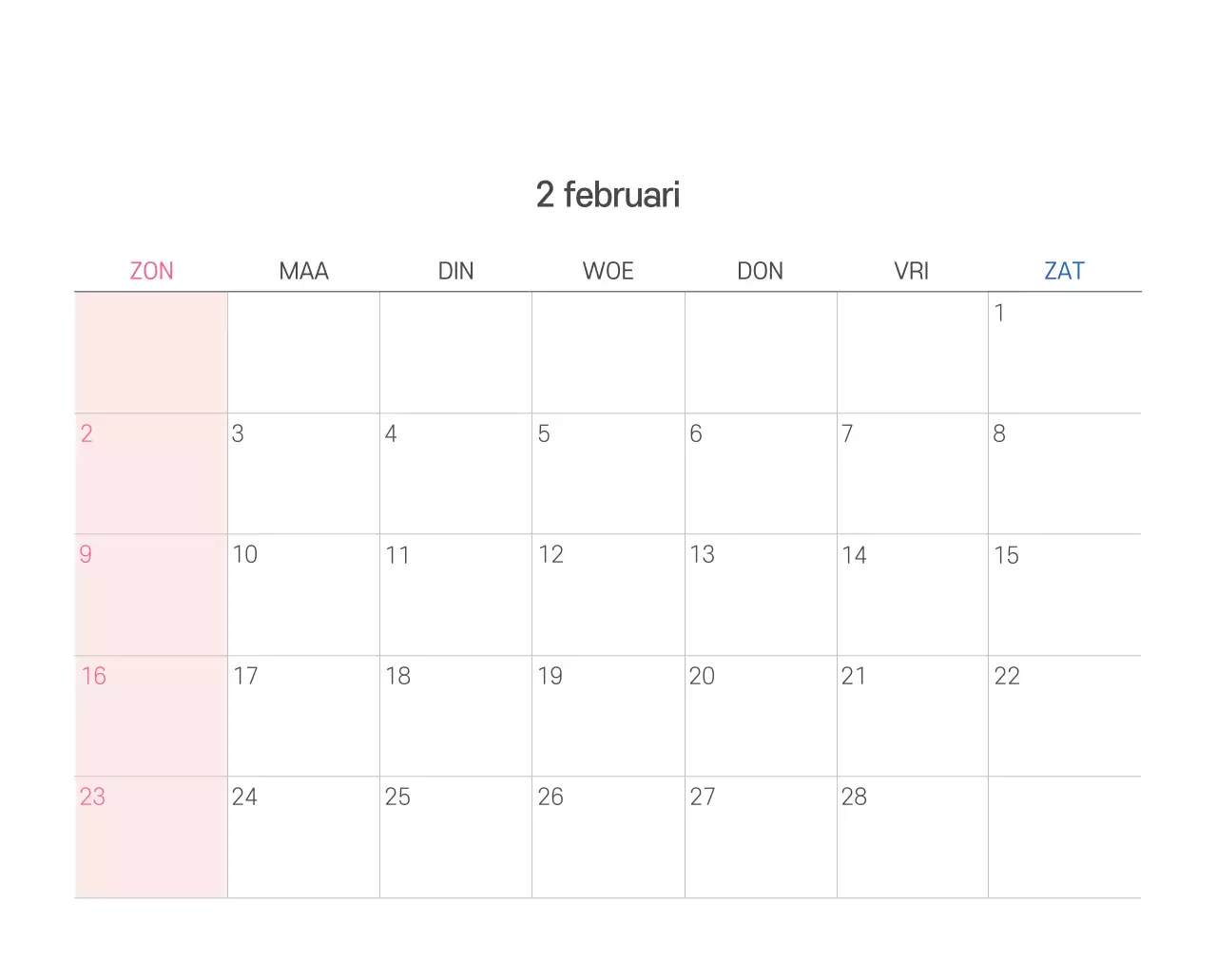Select the ZON weekday header
This screenshot has width=1217, height=980.
click(151, 271)
